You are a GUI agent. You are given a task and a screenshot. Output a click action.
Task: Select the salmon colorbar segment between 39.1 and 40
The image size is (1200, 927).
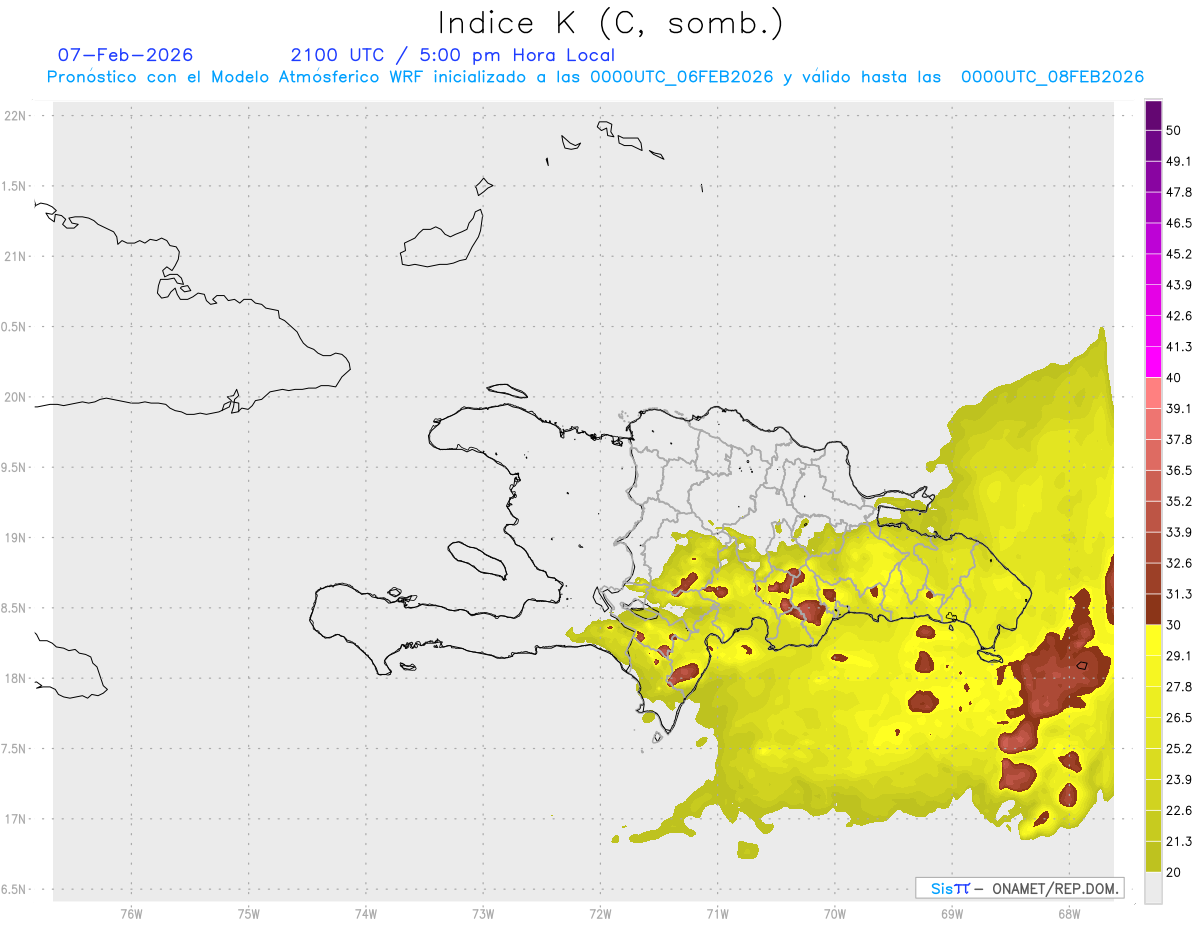(x=1153, y=393)
